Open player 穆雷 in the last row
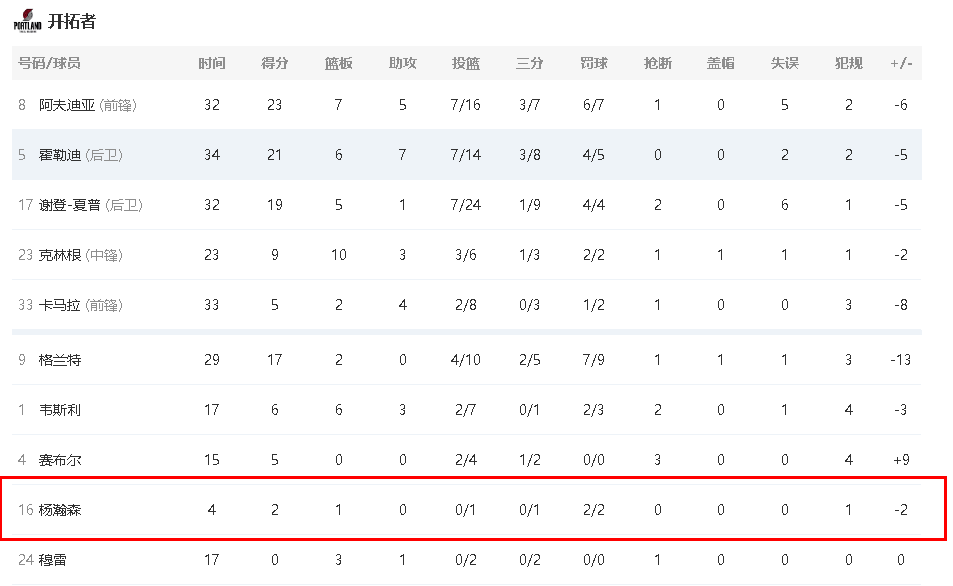Image resolution: width=953 pixels, height=586 pixels. 53,560
